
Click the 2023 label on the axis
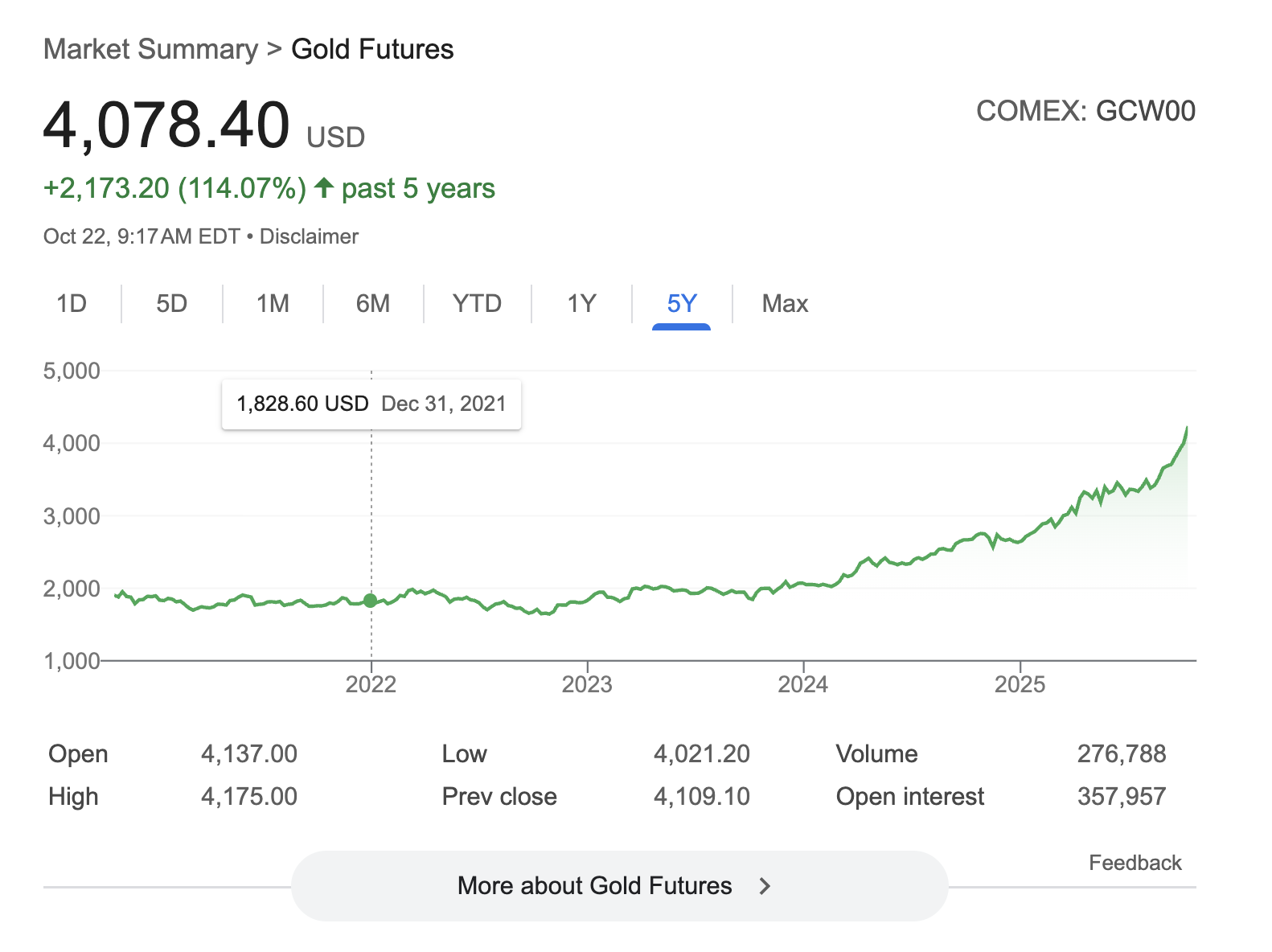pos(587,684)
